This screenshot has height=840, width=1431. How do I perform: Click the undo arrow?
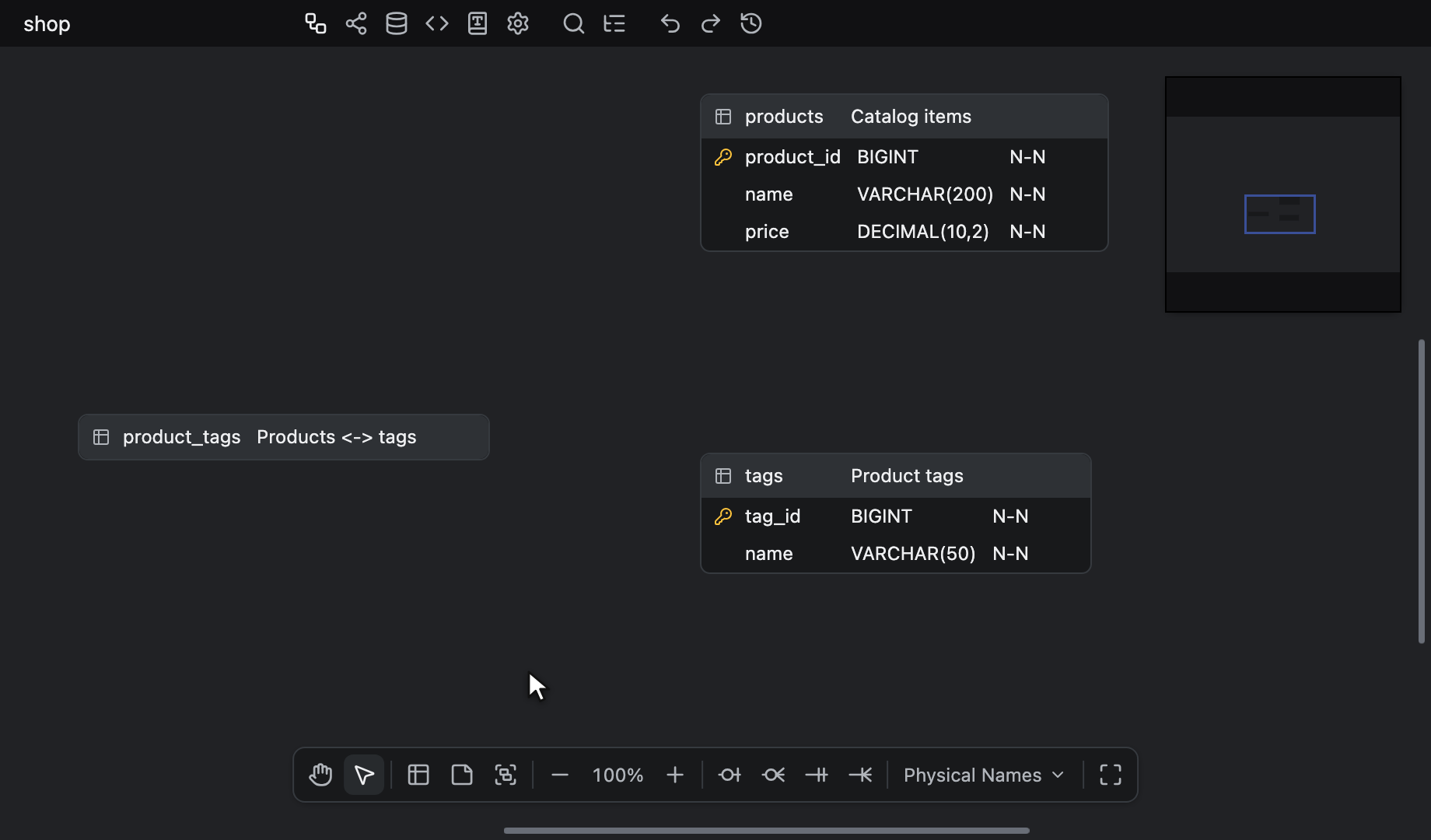(x=670, y=23)
